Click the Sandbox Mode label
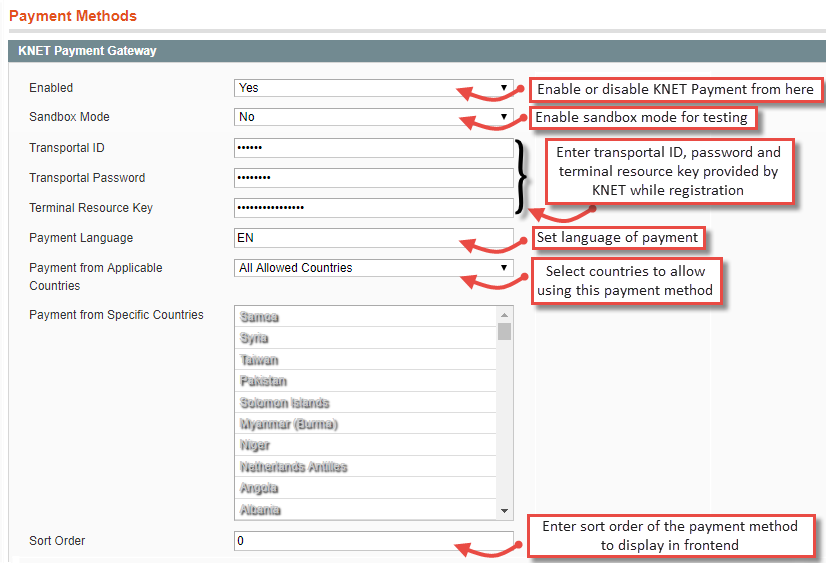 click(70, 117)
